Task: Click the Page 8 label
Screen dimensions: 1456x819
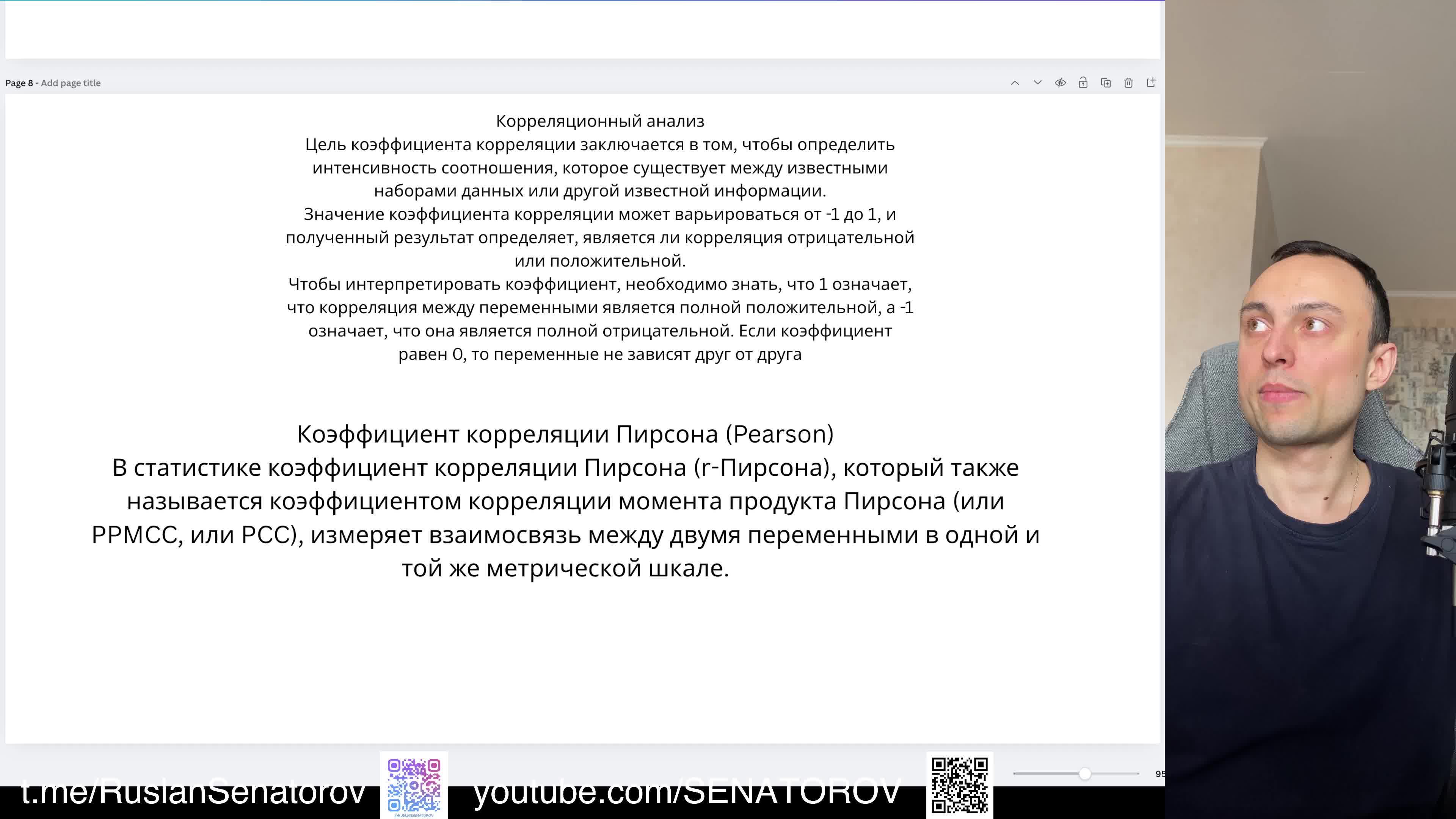Action: point(19,83)
